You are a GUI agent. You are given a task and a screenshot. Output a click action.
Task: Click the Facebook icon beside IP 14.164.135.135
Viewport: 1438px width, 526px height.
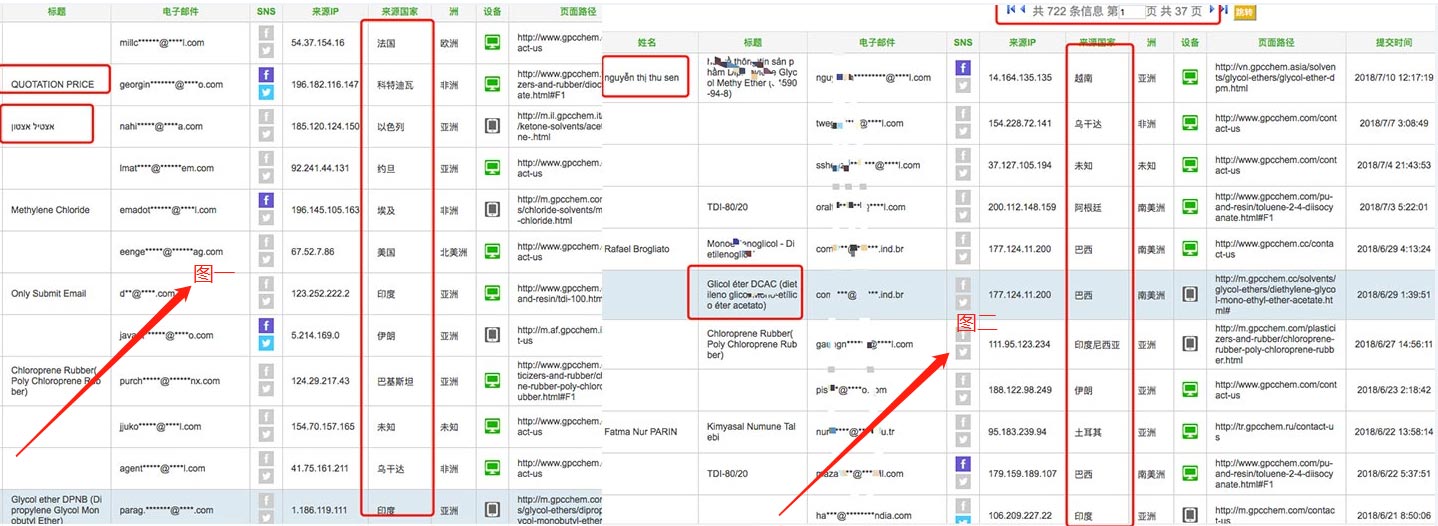pos(962,68)
